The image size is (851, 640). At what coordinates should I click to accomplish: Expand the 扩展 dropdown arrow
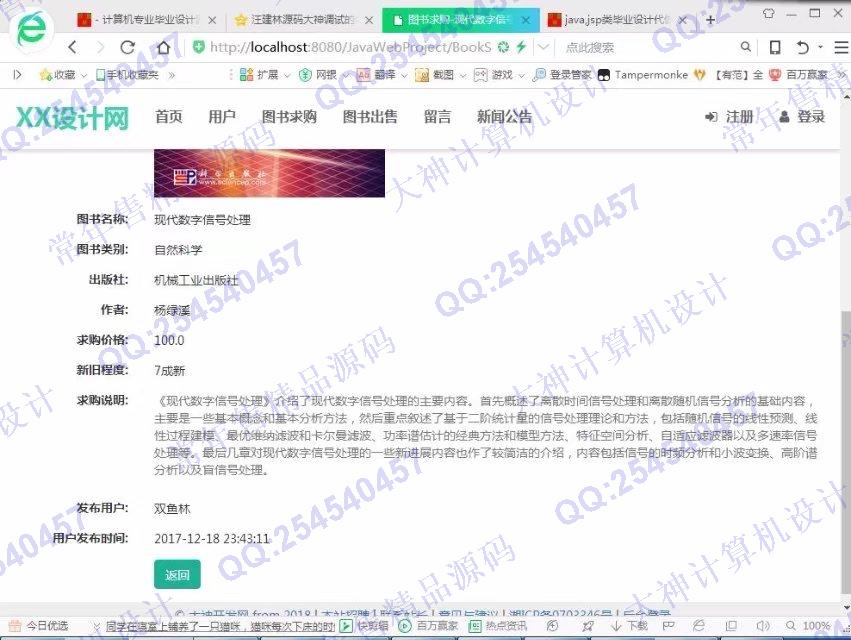pyautogui.click(x=287, y=75)
